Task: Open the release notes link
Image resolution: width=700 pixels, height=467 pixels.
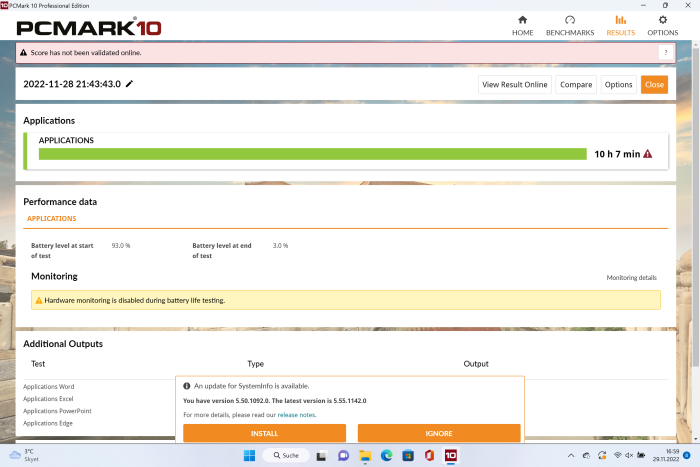Action: pos(296,414)
